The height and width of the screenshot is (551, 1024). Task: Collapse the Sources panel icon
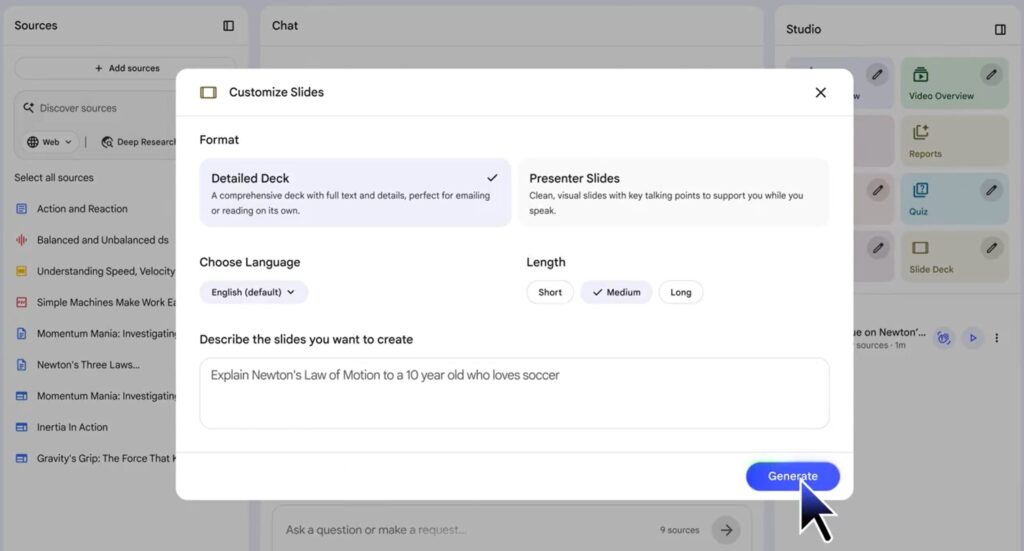(x=228, y=26)
